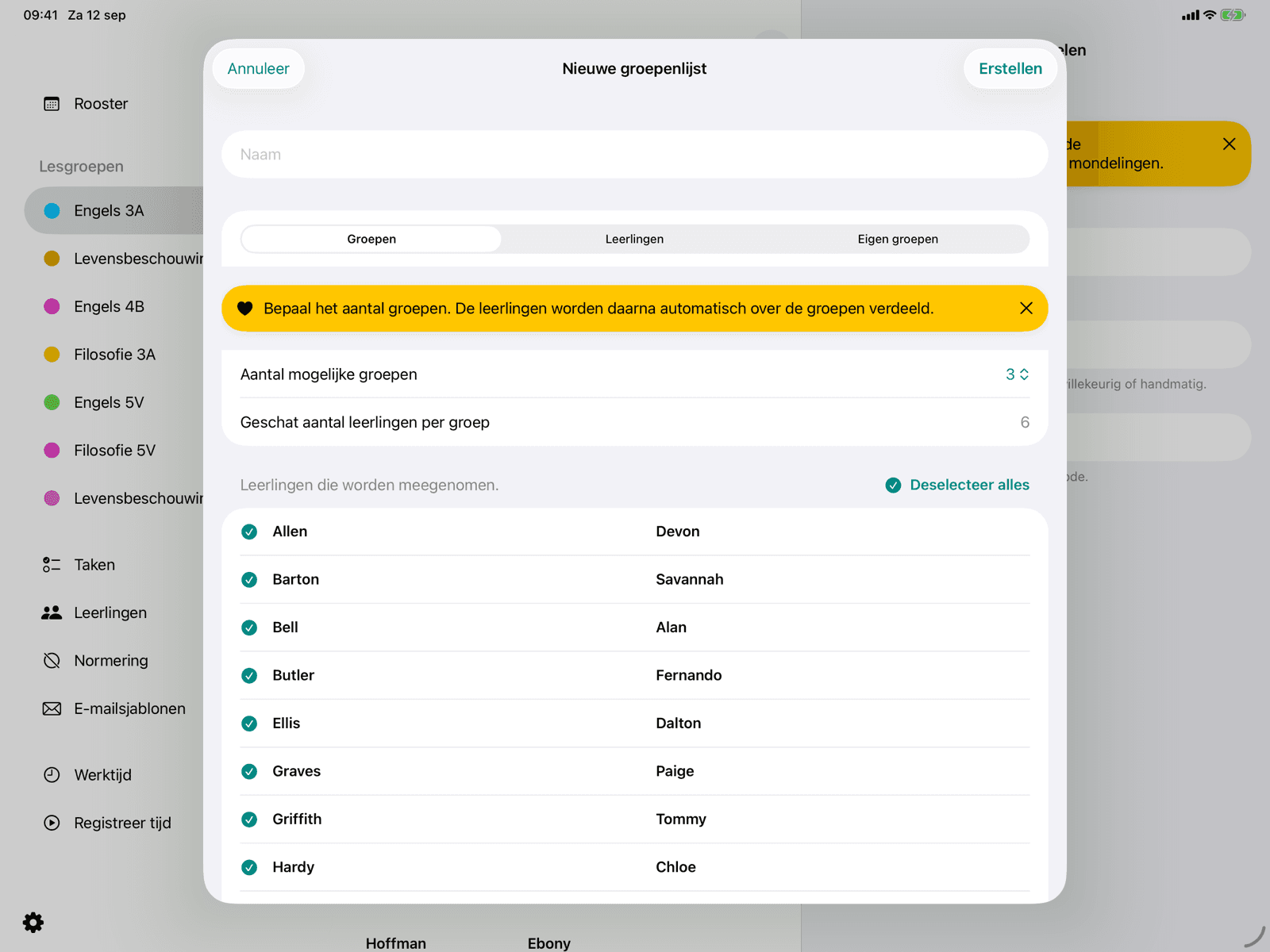Uncheck student Ellis Dalton
This screenshot has height=952, width=1270.
[x=249, y=724]
